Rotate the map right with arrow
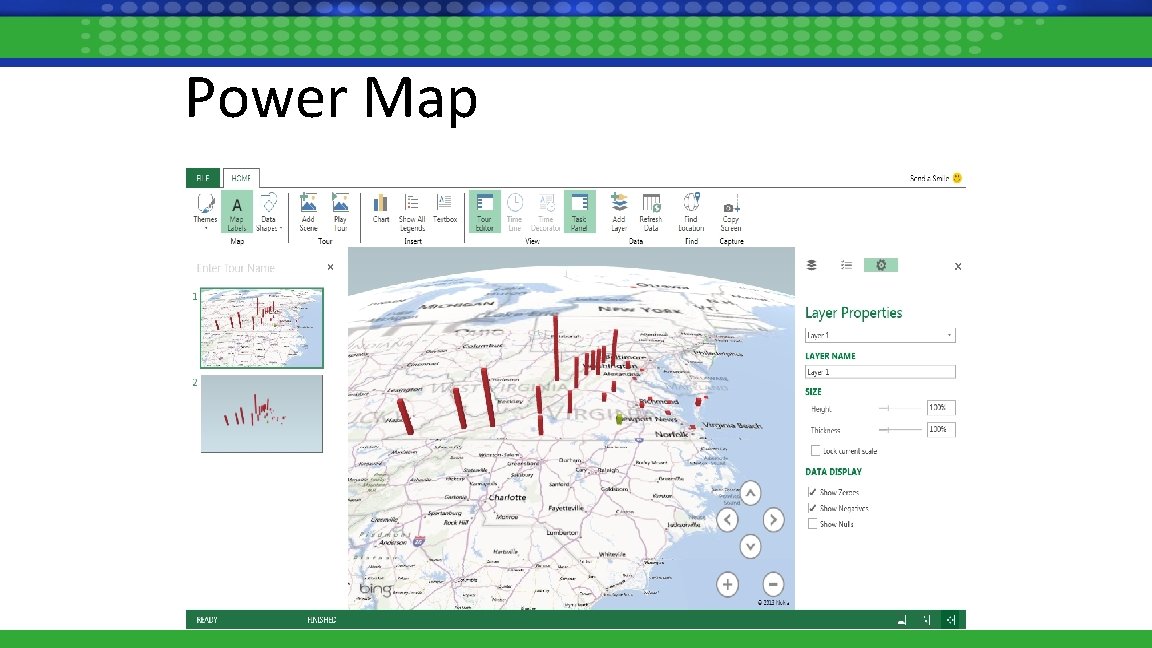Viewport: 1152px width, 648px height. pyautogui.click(x=773, y=520)
